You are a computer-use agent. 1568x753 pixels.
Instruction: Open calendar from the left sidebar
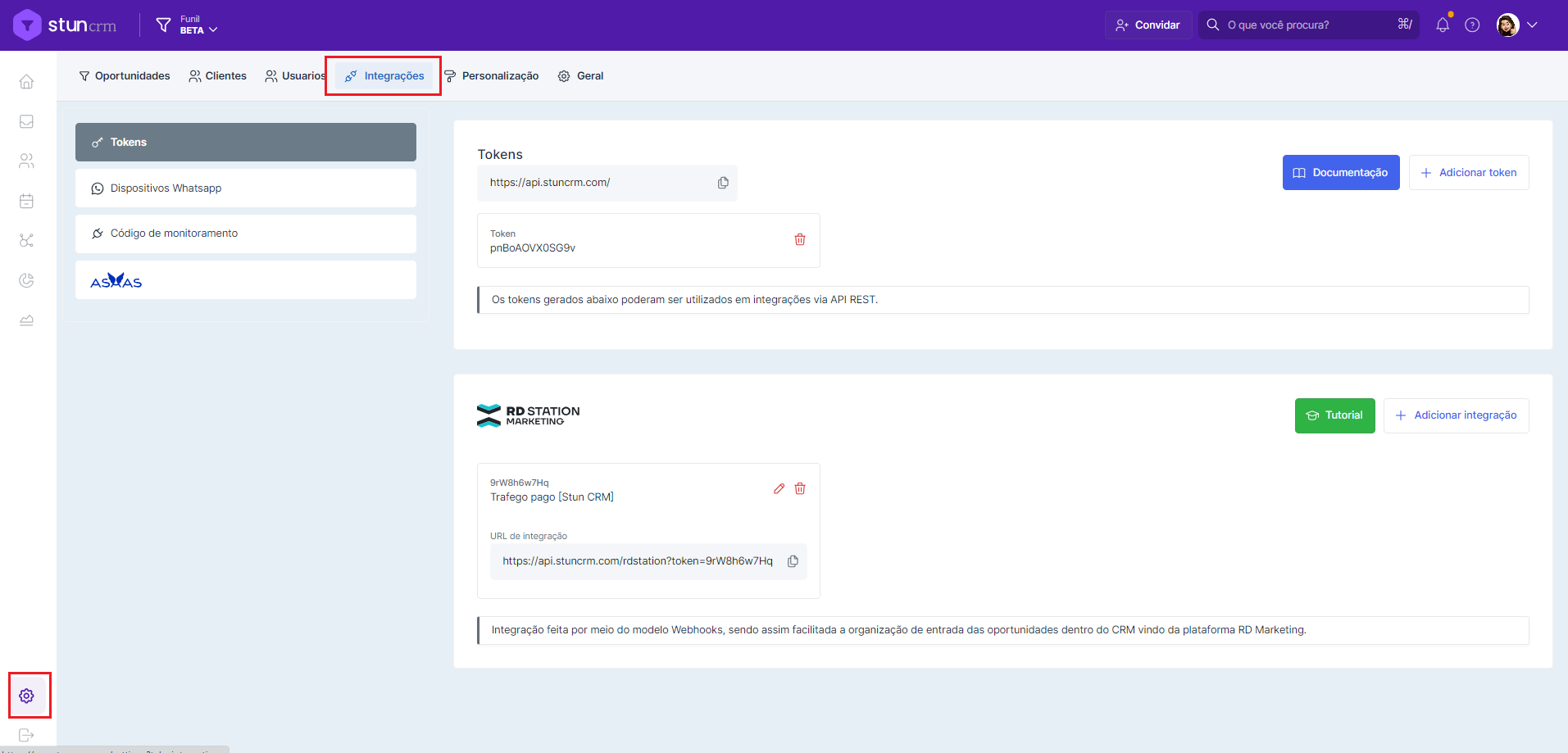[x=27, y=201]
